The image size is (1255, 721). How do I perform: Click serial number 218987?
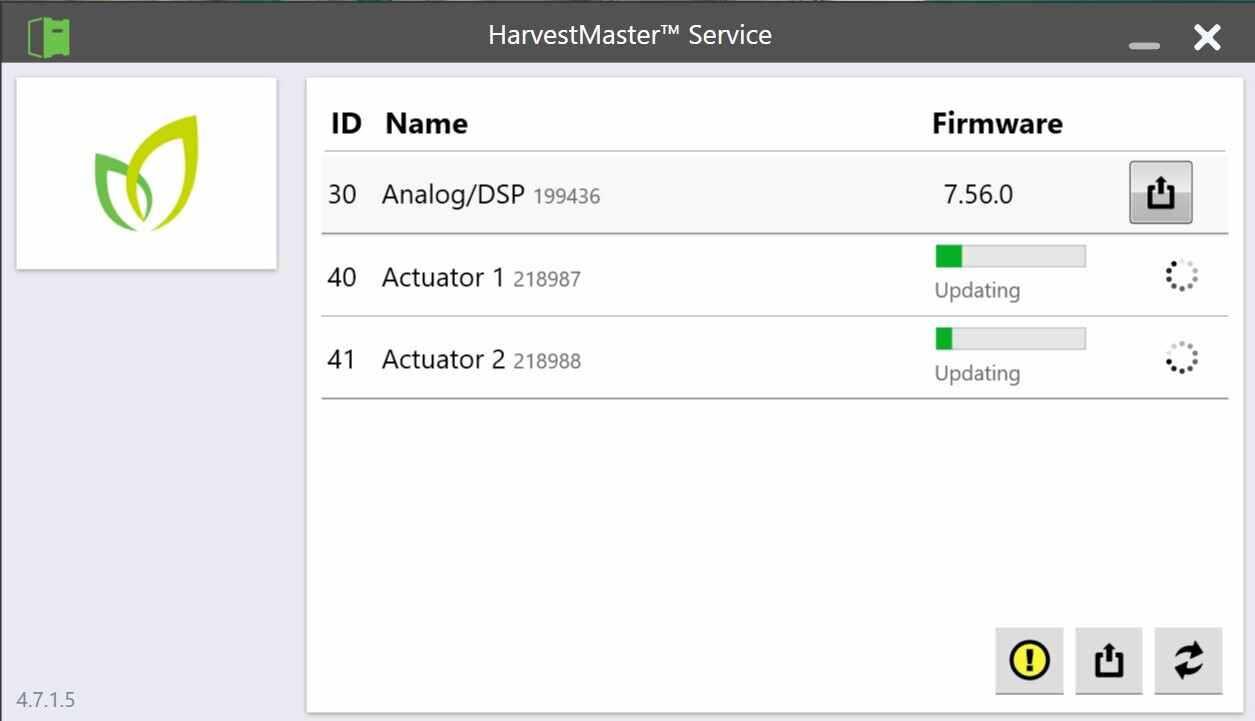547,280
